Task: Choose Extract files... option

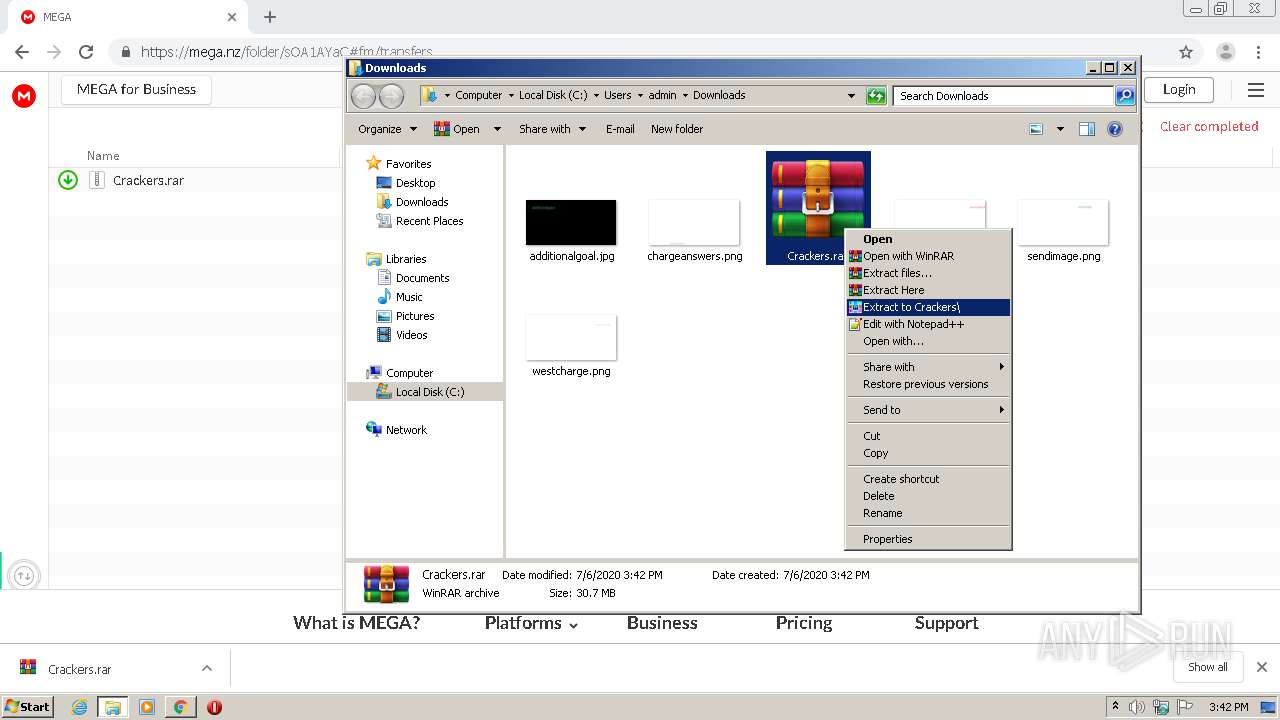Action: (x=928, y=273)
